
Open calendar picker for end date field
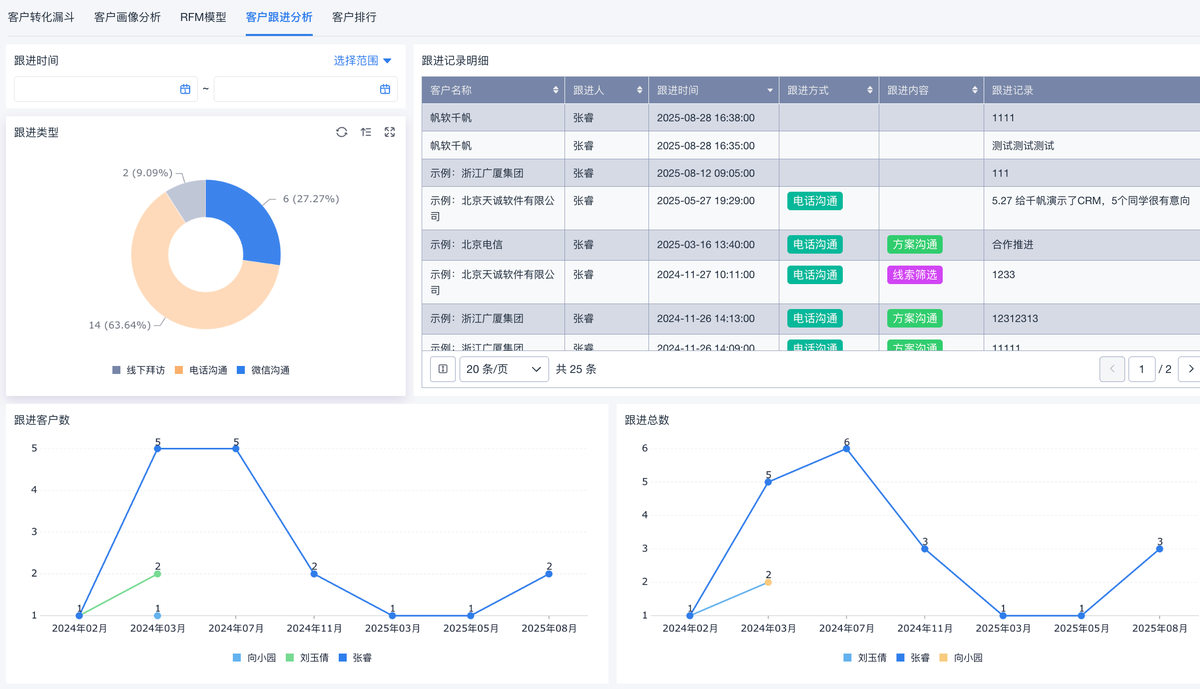pyautogui.click(x=385, y=89)
